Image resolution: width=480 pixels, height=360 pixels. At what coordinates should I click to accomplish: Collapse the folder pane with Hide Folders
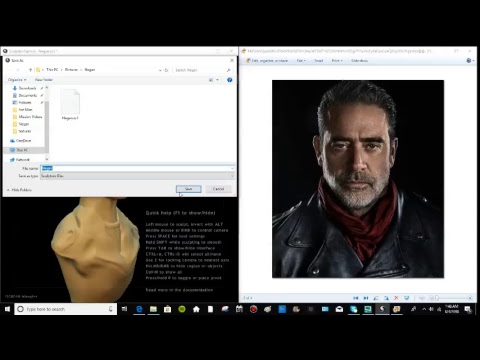coord(19,190)
